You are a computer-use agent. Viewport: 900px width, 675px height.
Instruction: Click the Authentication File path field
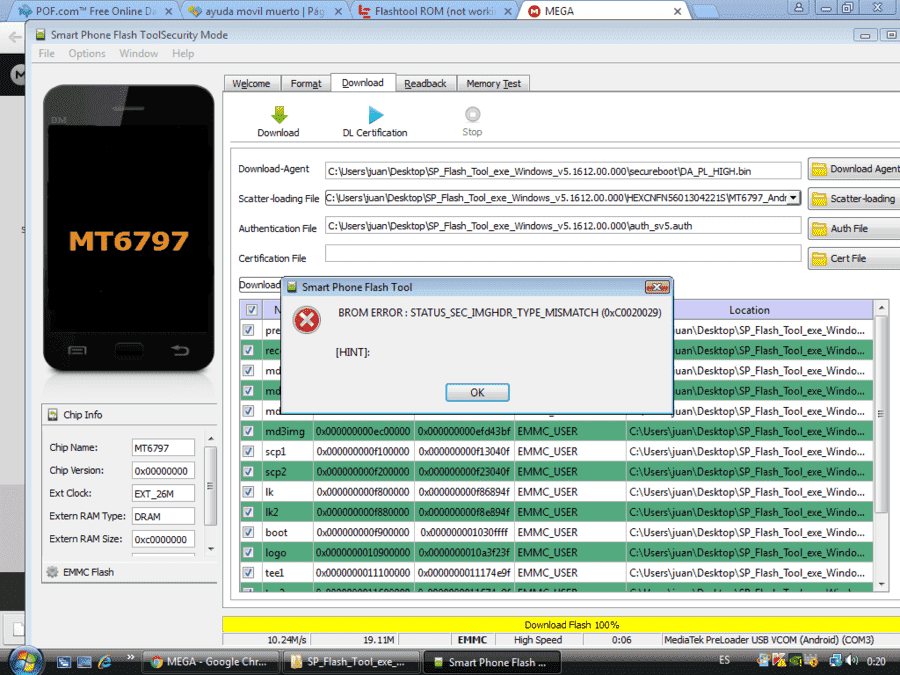tap(563, 226)
